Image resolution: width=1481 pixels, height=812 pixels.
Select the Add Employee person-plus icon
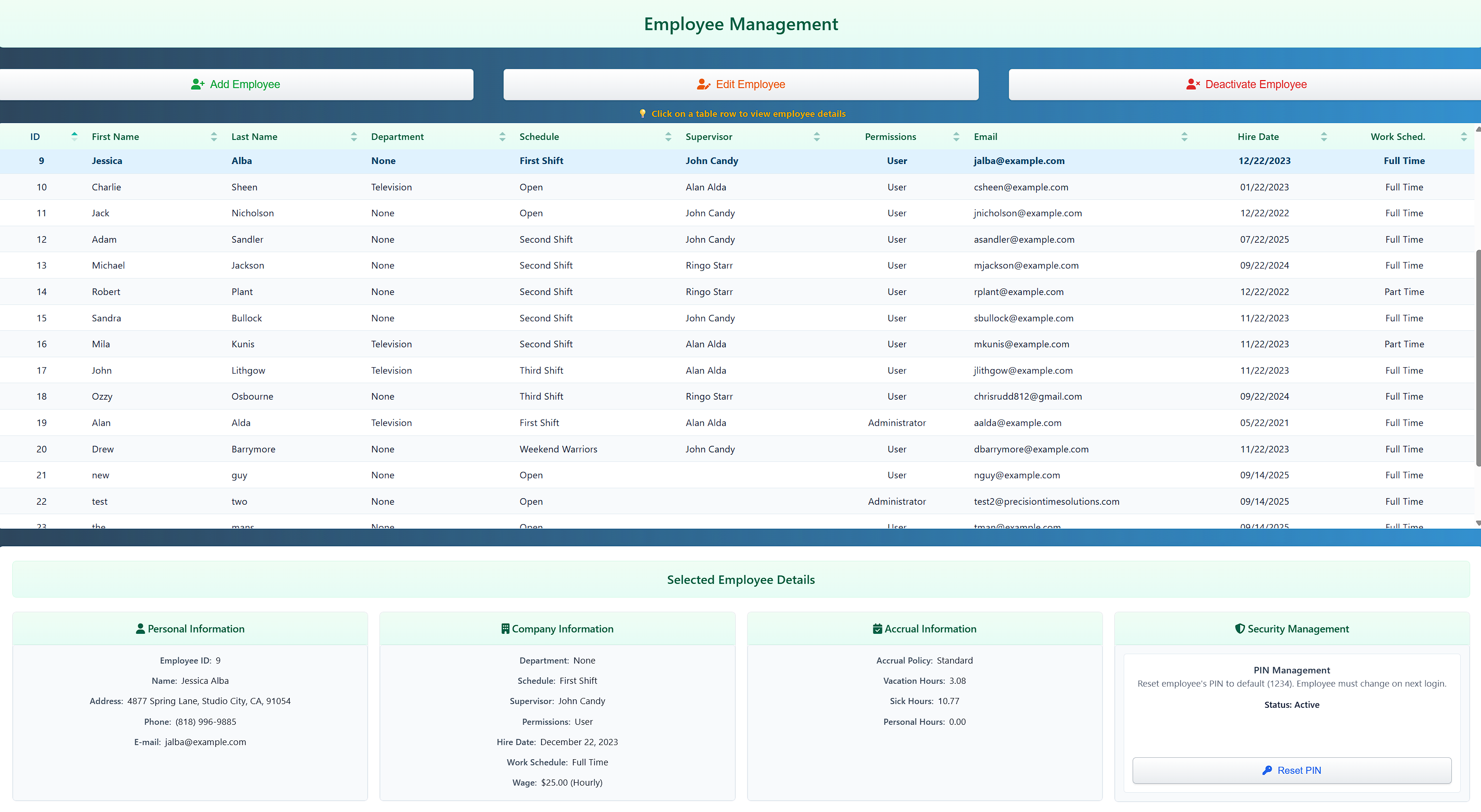pyautogui.click(x=198, y=84)
